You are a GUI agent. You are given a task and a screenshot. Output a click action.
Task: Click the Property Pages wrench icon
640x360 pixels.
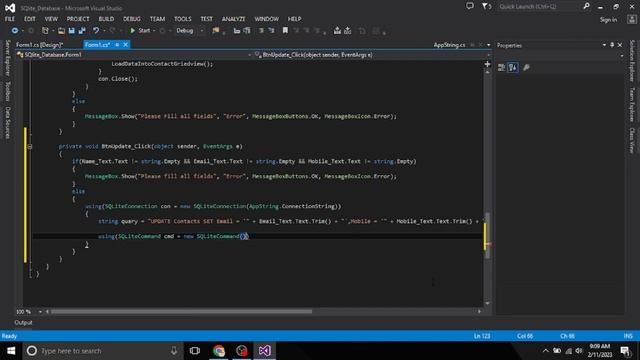[527, 68]
